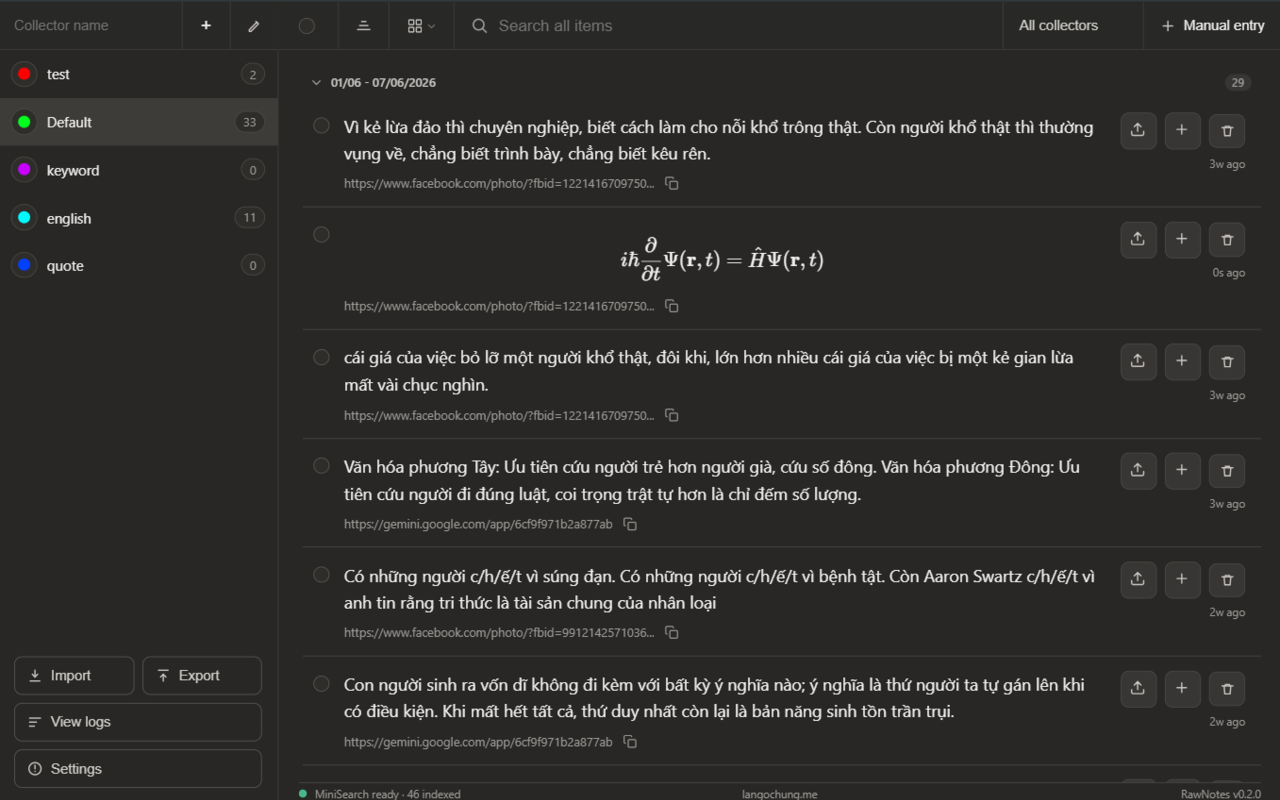Delete the 'Vì kẻ lừa đảo' note
1280x800 pixels.
click(1227, 130)
